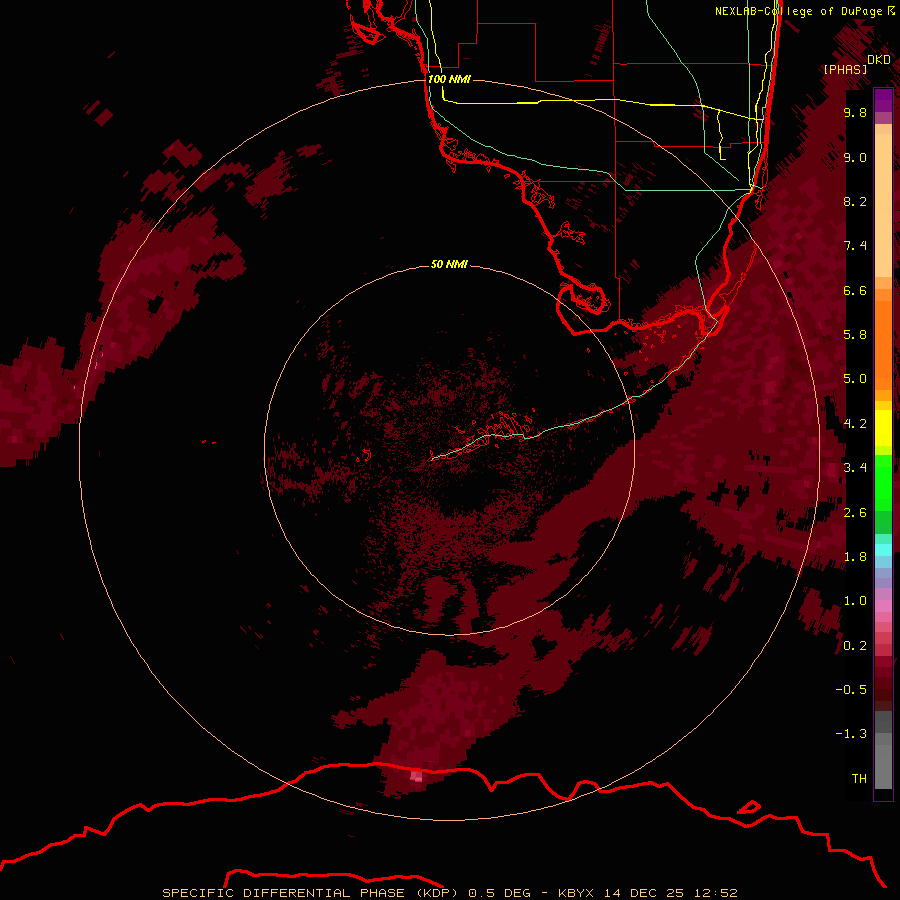Click the DKD label above the color bar
Screen dimensions: 900x900
point(879,60)
